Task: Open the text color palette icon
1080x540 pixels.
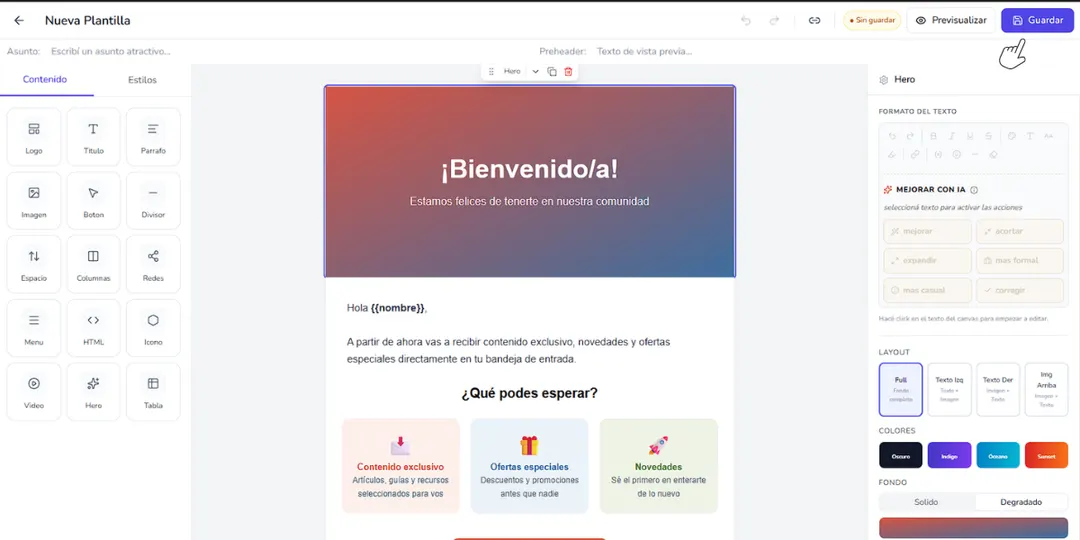Action: click(1012, 136)
